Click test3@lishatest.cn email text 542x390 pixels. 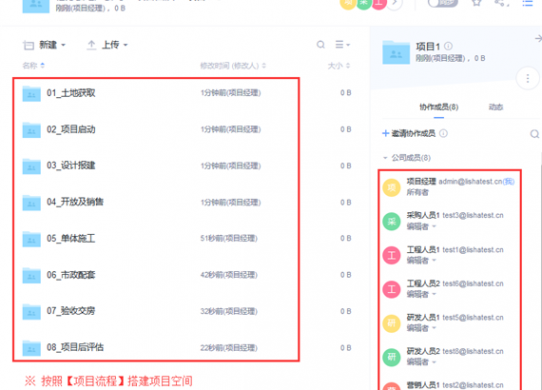[473, 215]
